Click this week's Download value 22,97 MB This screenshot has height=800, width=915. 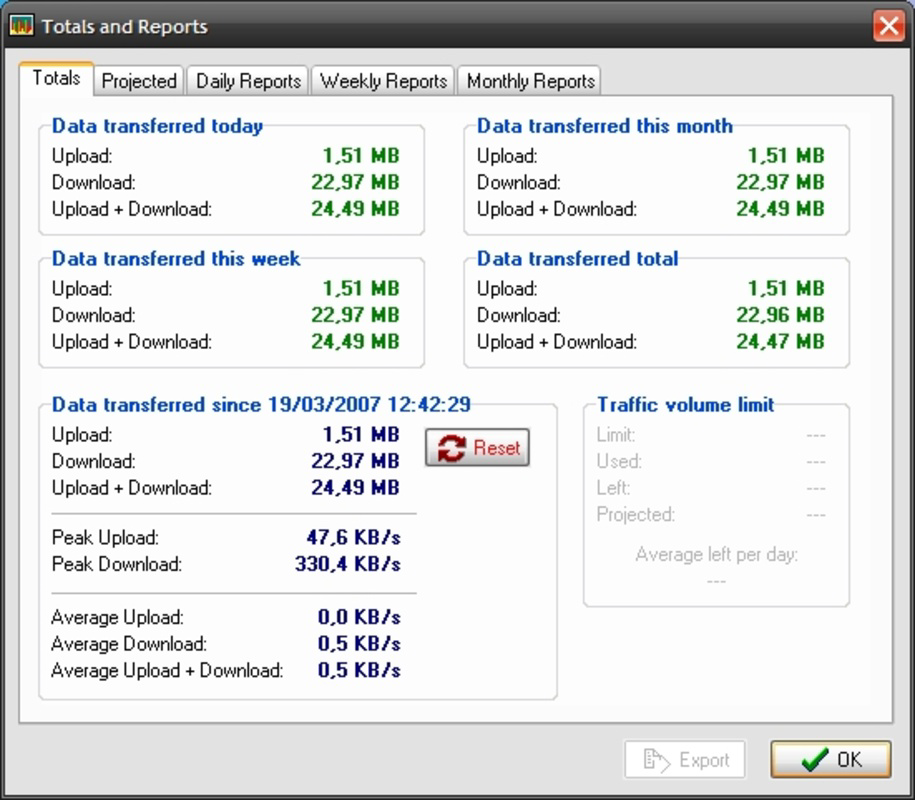[x=355, y=315]
